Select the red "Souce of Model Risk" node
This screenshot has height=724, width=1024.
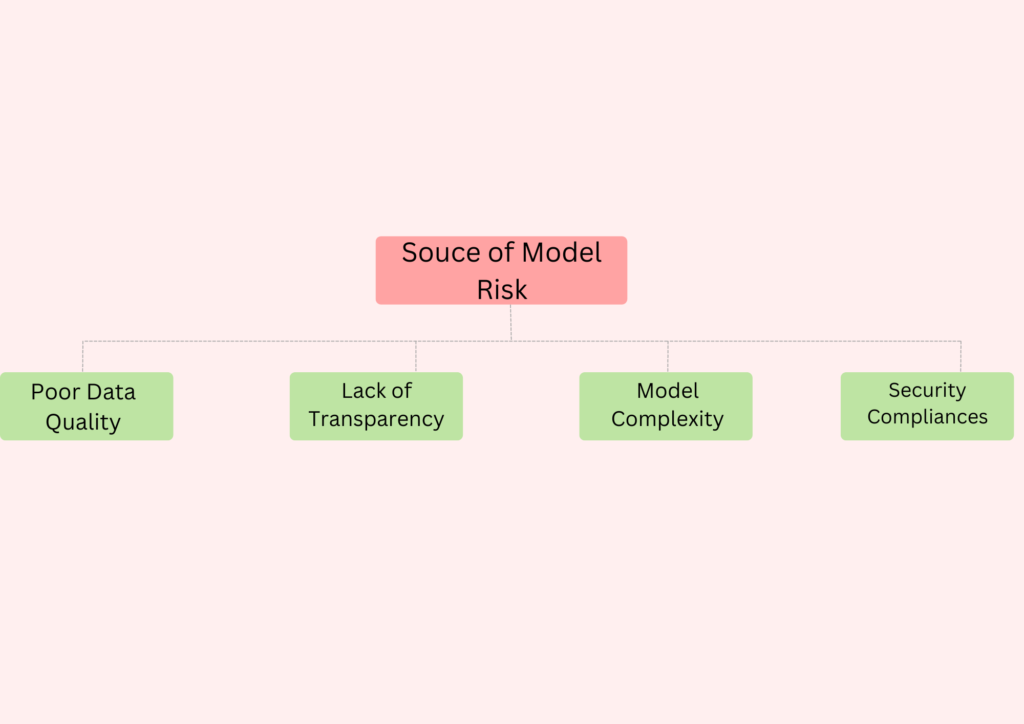pos(501,270)
